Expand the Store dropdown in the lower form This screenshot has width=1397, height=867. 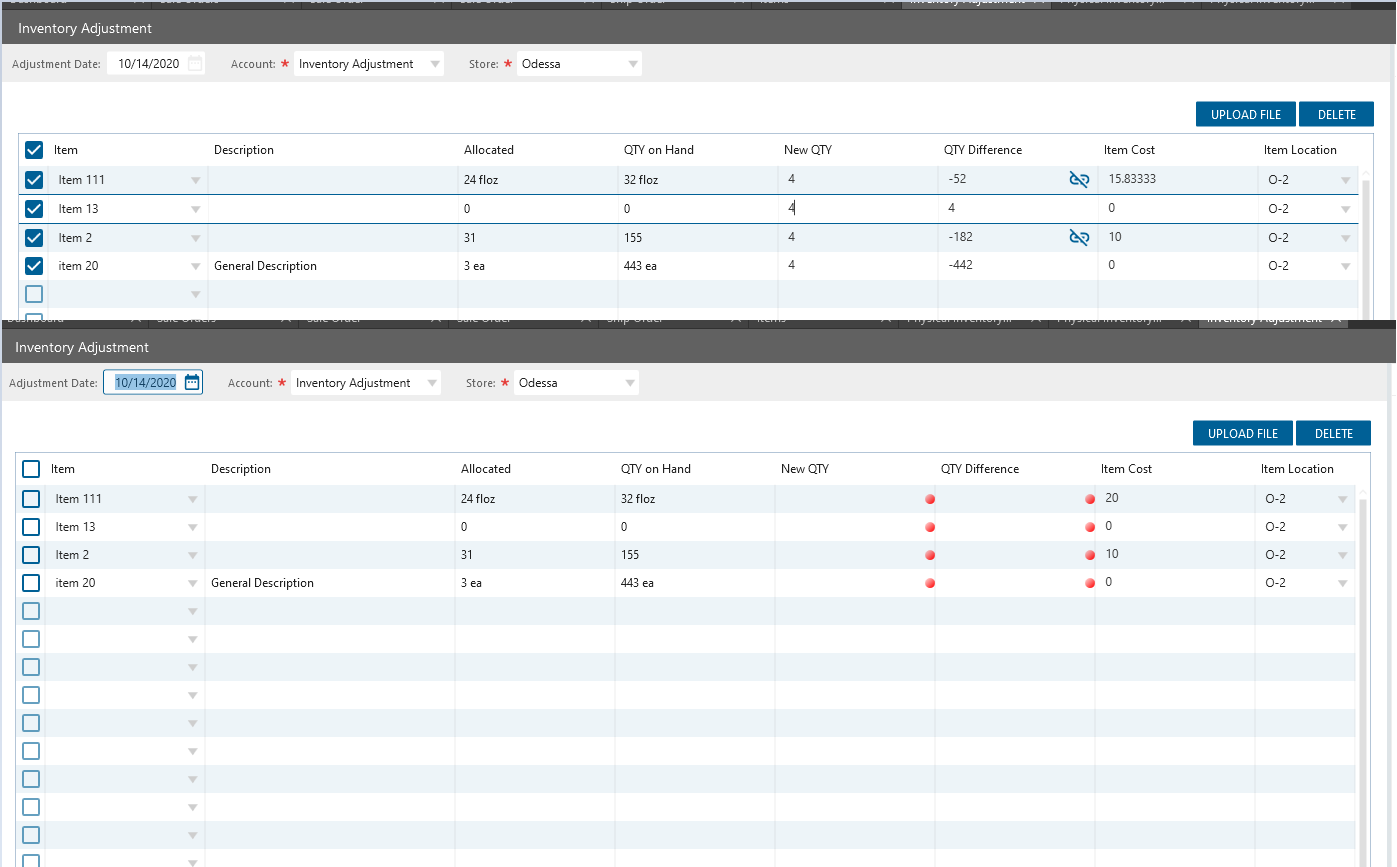coord(630,383)
